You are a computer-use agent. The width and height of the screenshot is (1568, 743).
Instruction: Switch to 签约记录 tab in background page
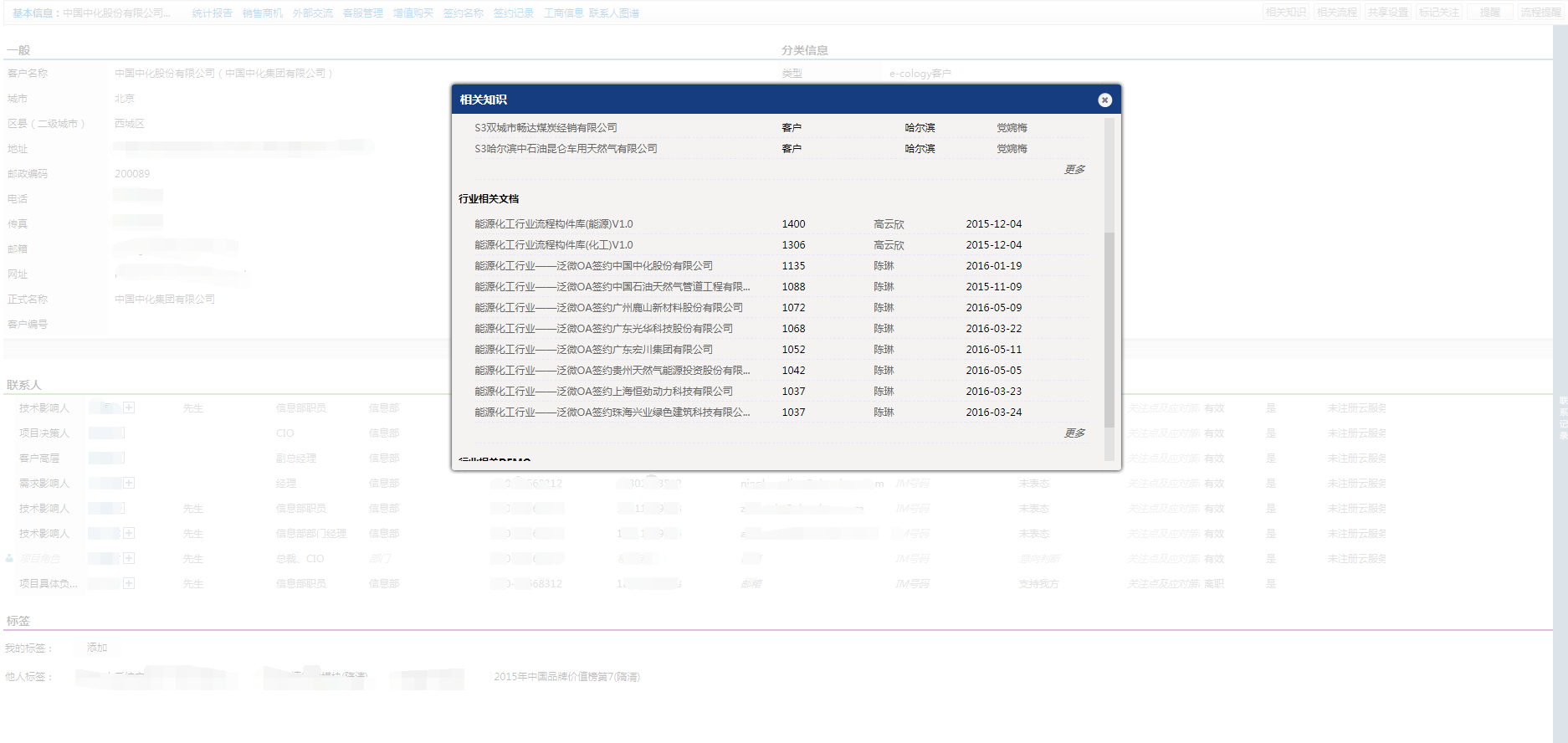pyautogui.click(x=513, y=13)
